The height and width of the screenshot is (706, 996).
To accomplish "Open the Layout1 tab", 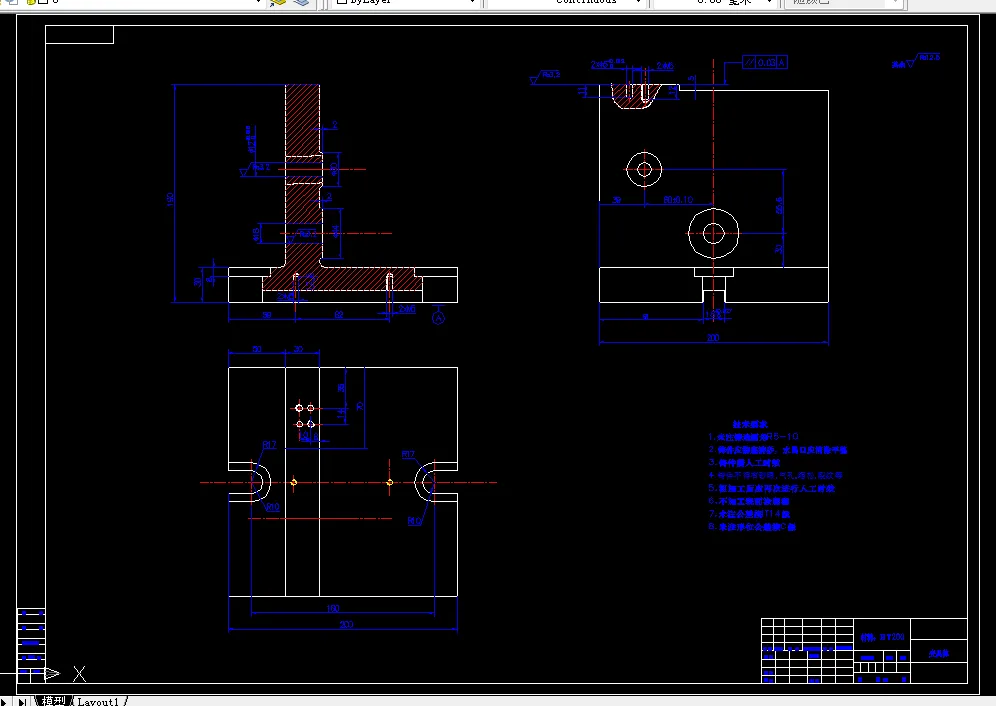I will [98, 702].
